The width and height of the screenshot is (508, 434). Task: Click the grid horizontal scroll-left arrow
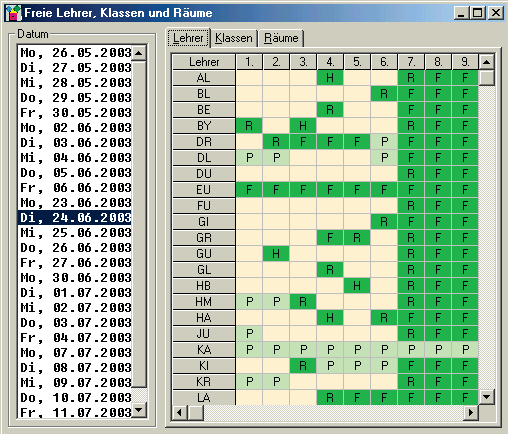(180, 413)
